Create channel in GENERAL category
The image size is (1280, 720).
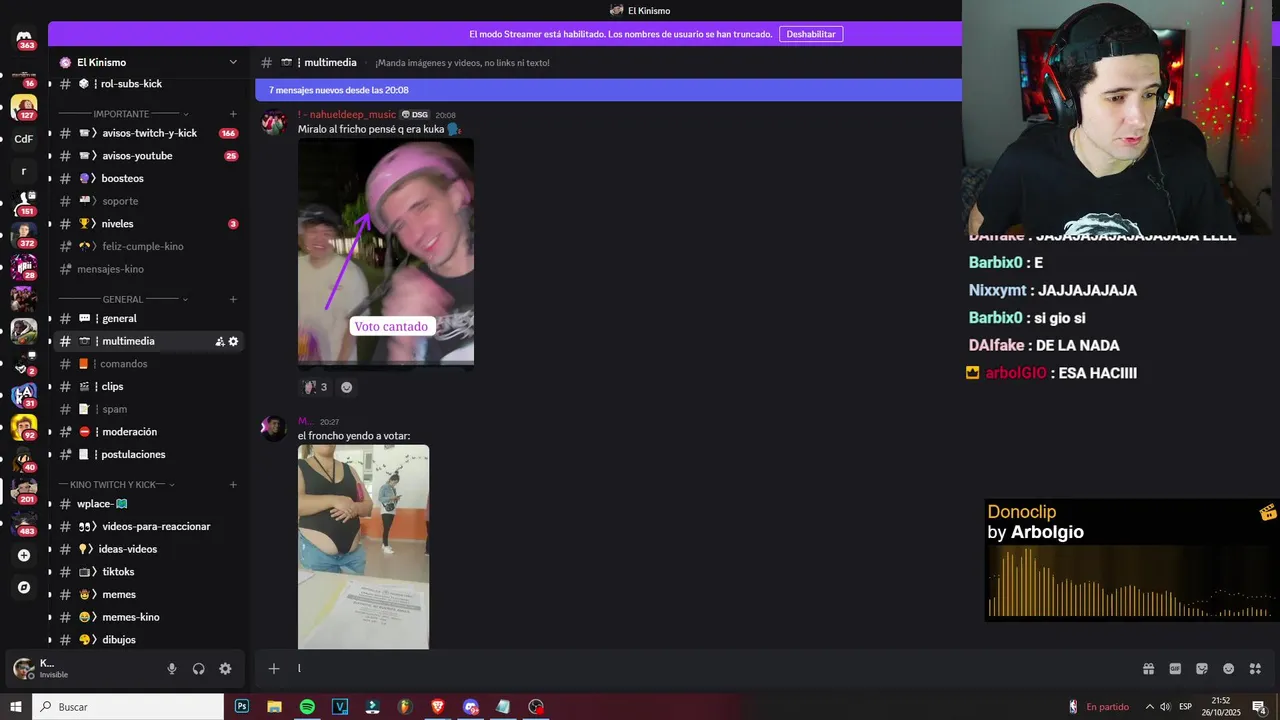(x=233, y=299)
